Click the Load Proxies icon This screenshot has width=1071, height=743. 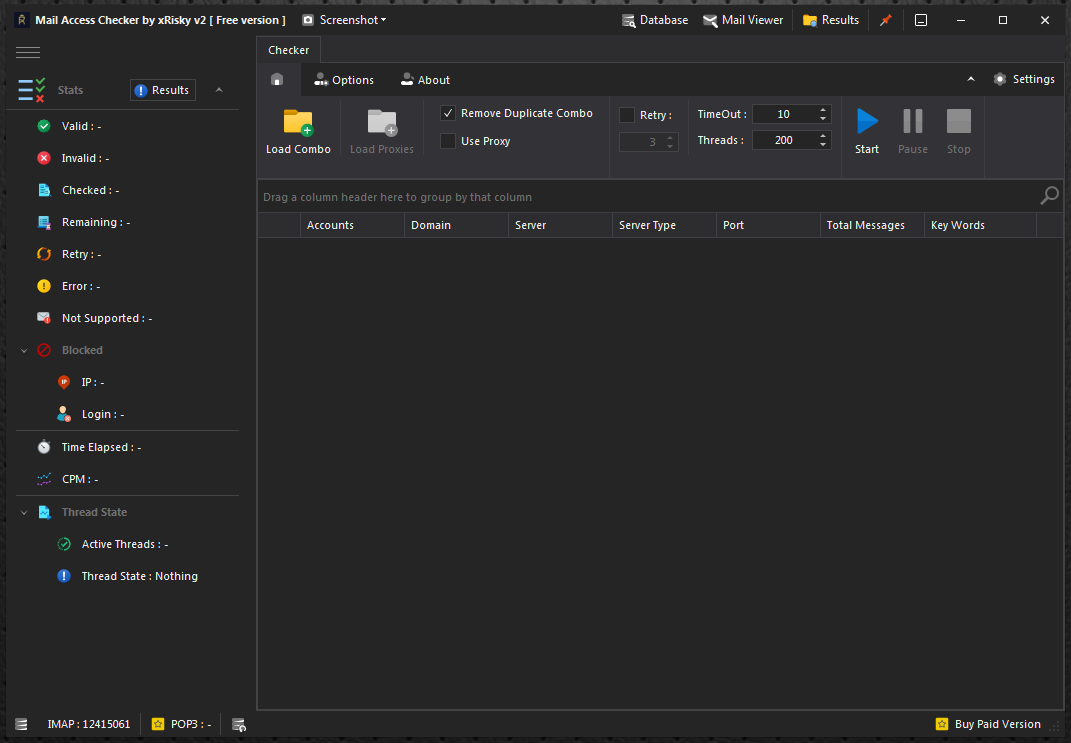[x=381, y=122]
